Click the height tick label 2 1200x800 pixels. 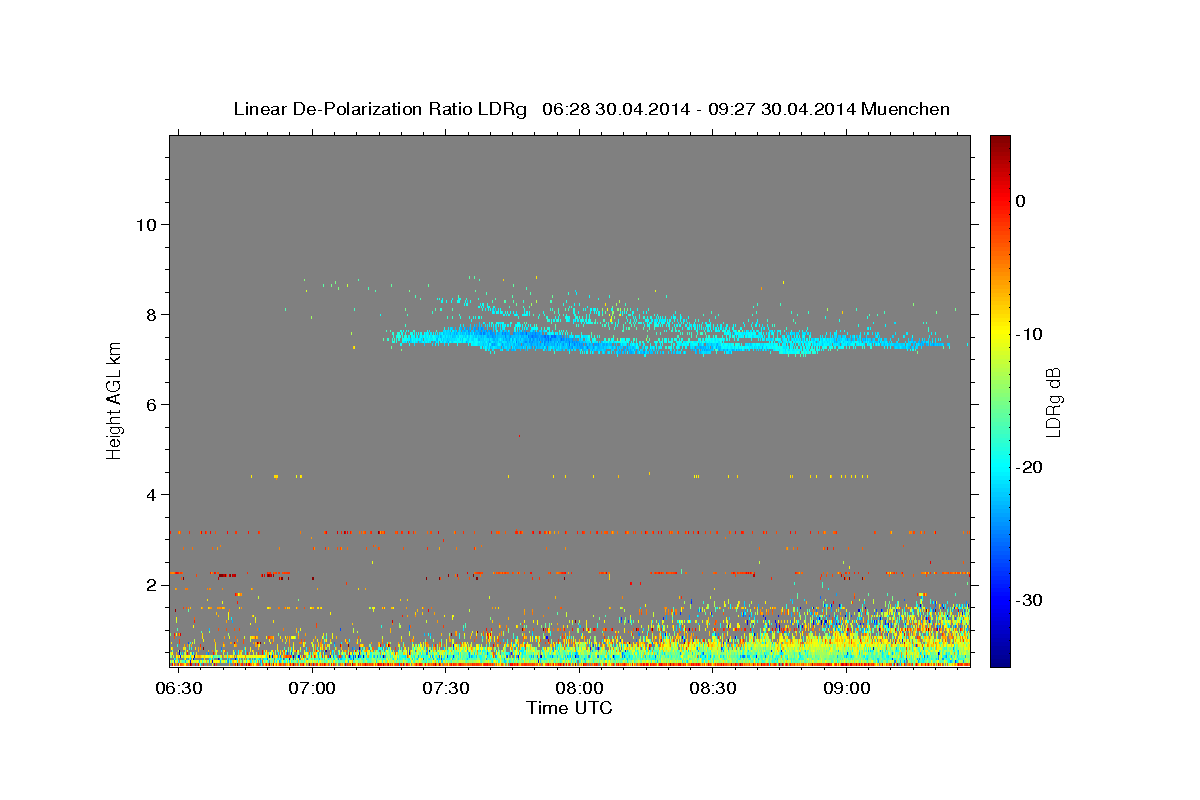point(151,584)
